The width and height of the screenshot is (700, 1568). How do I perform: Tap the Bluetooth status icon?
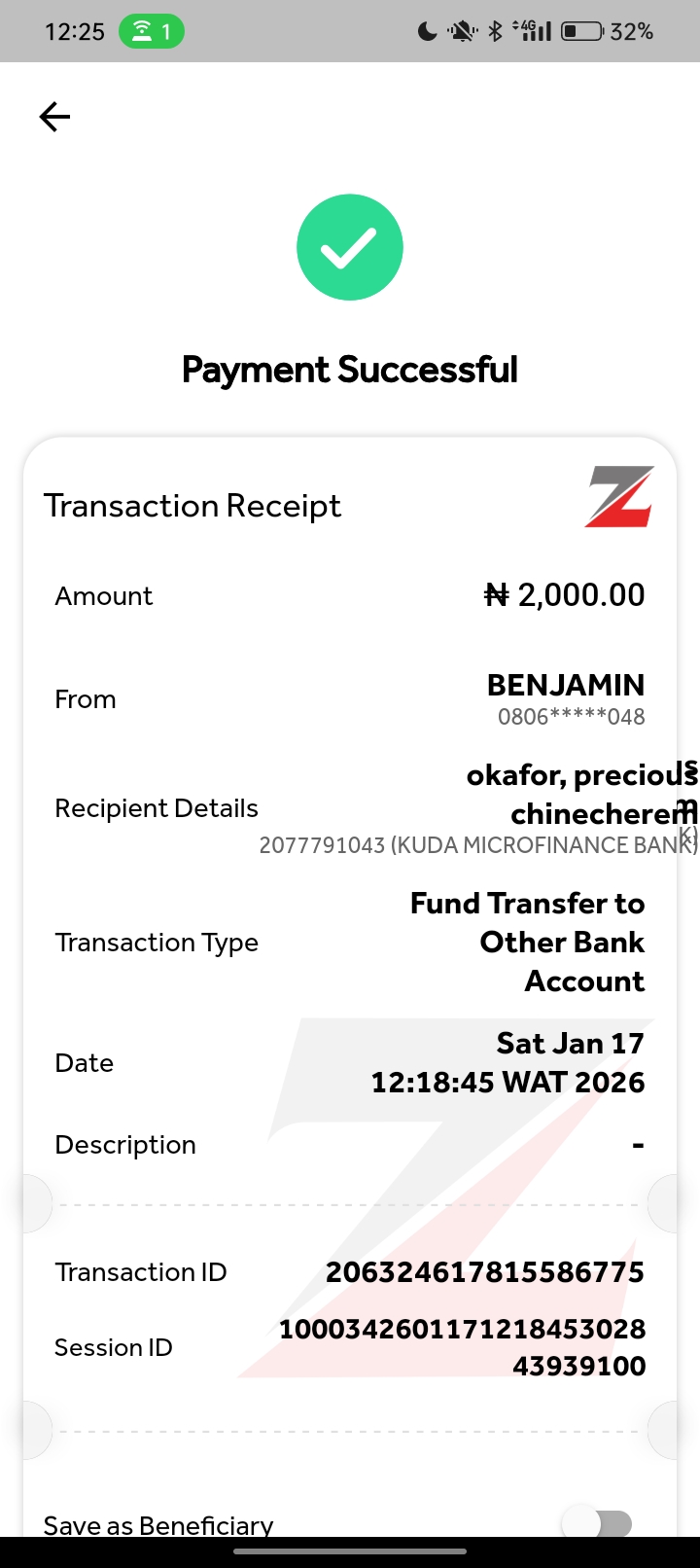pyautogui.click(x=495, y=32)
